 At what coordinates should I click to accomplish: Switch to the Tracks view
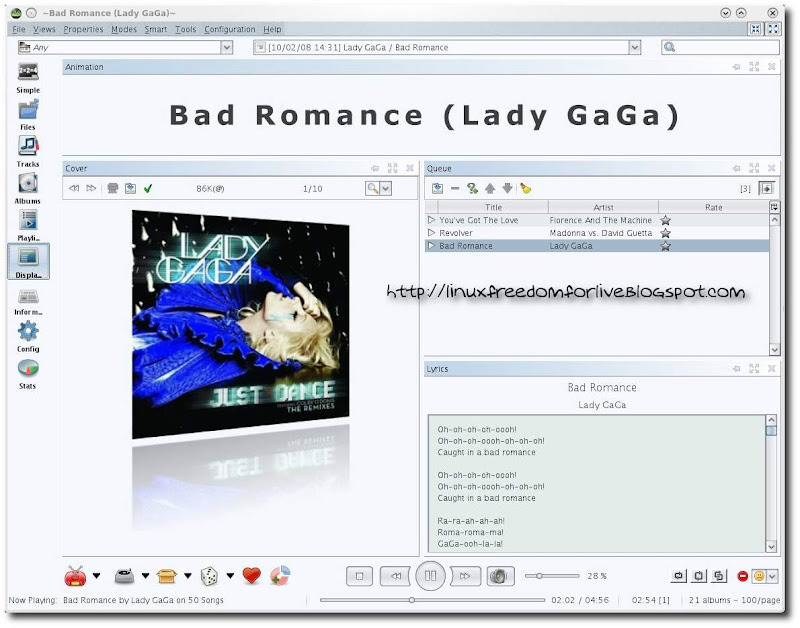[28, 143]
